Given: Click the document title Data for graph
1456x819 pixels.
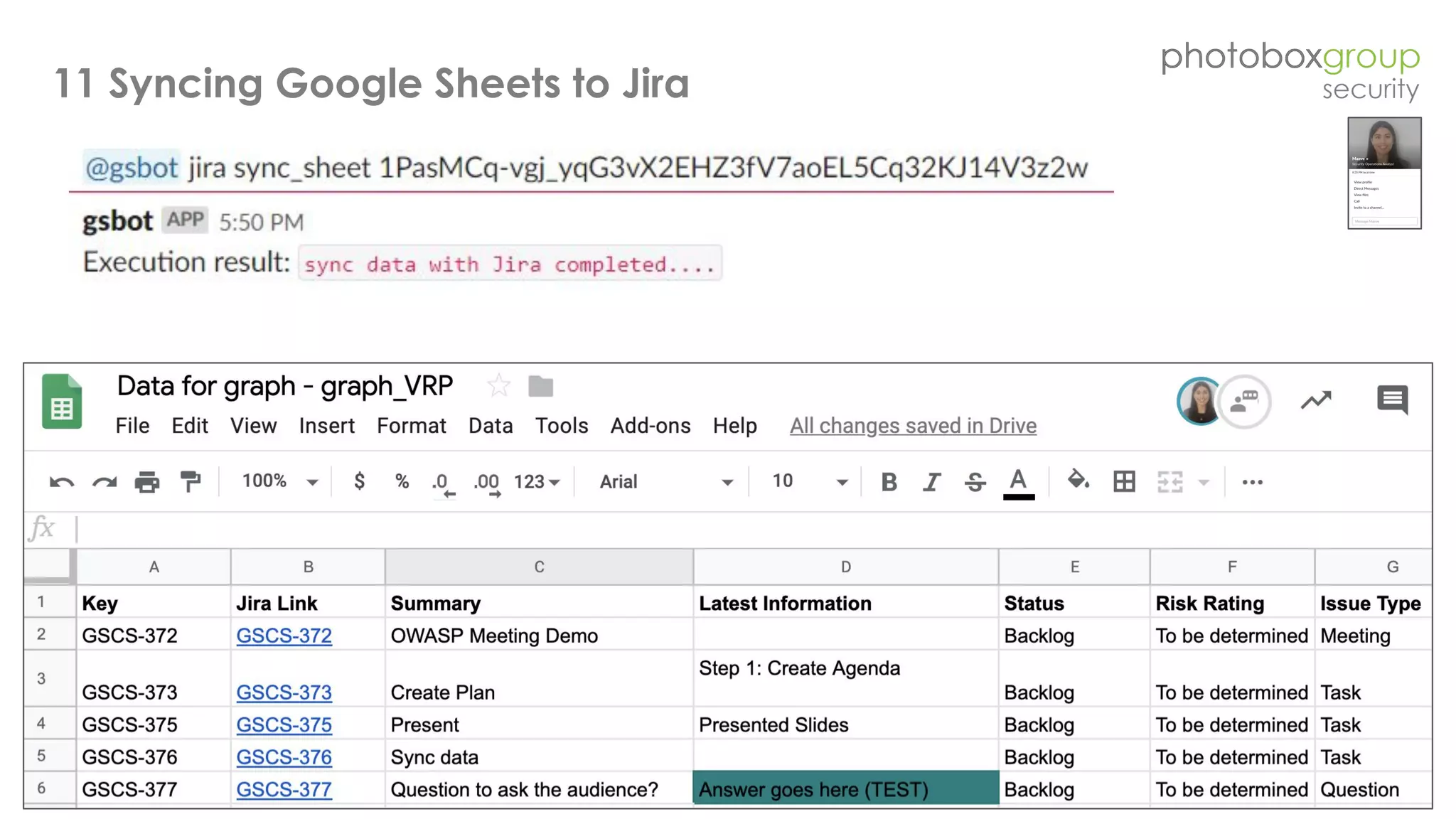Looking at the screenshot, I should click(x=284, y=386).
